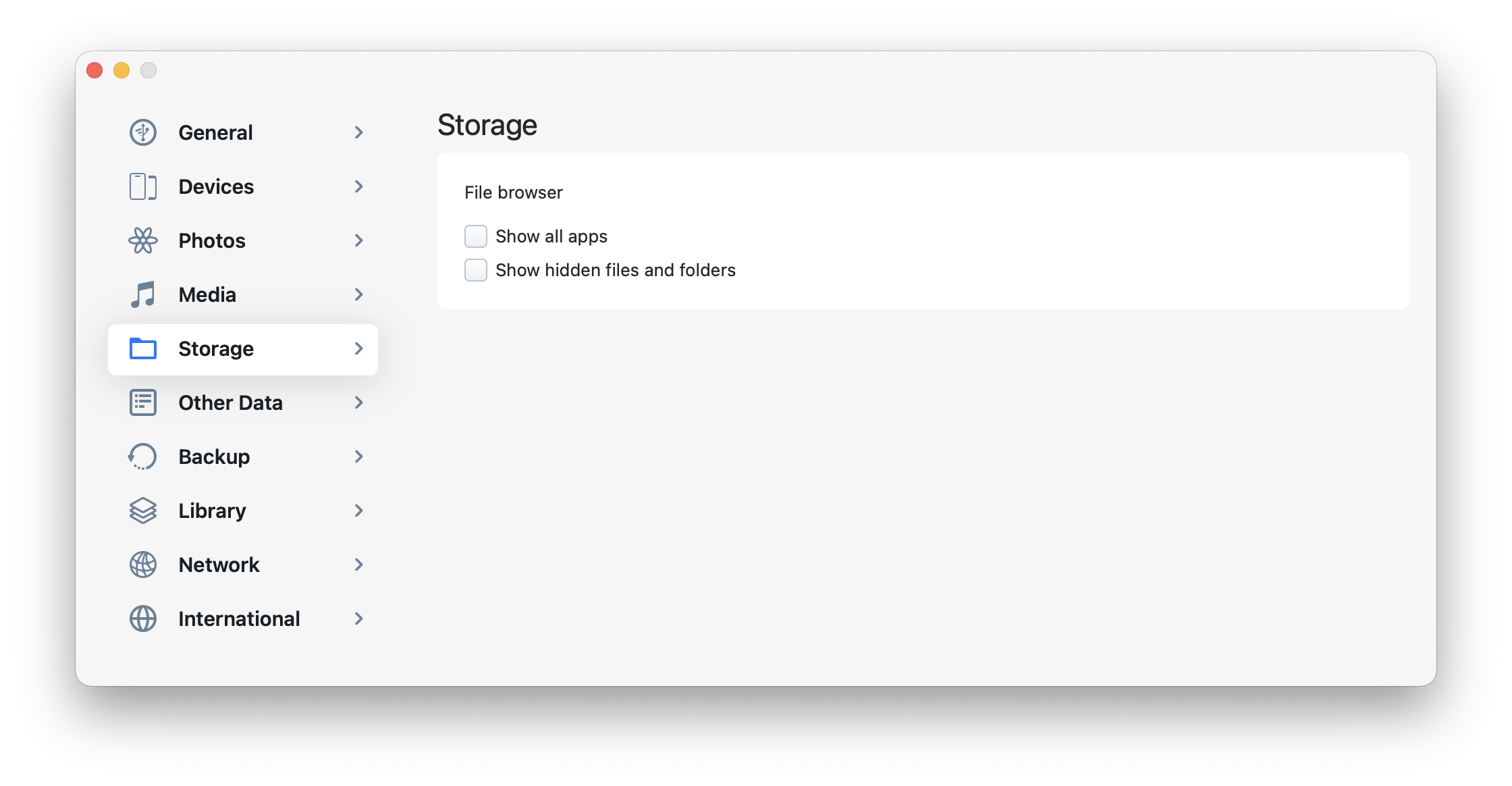Close the preferences window
The image size is (1512, 786).
pyautogui.click(x=94, y=70)
